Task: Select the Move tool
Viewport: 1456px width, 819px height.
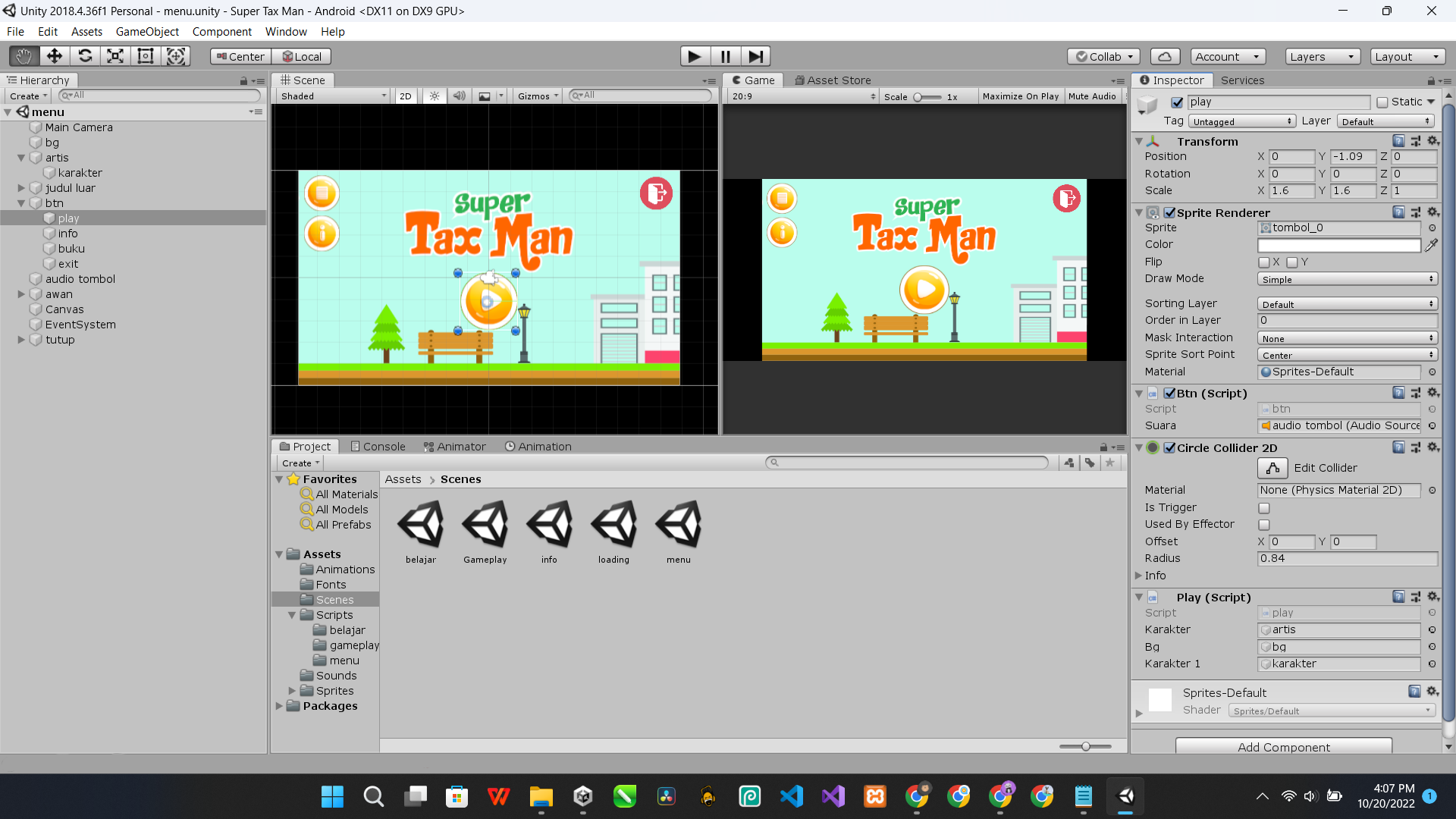Action: tap(54, 56)
